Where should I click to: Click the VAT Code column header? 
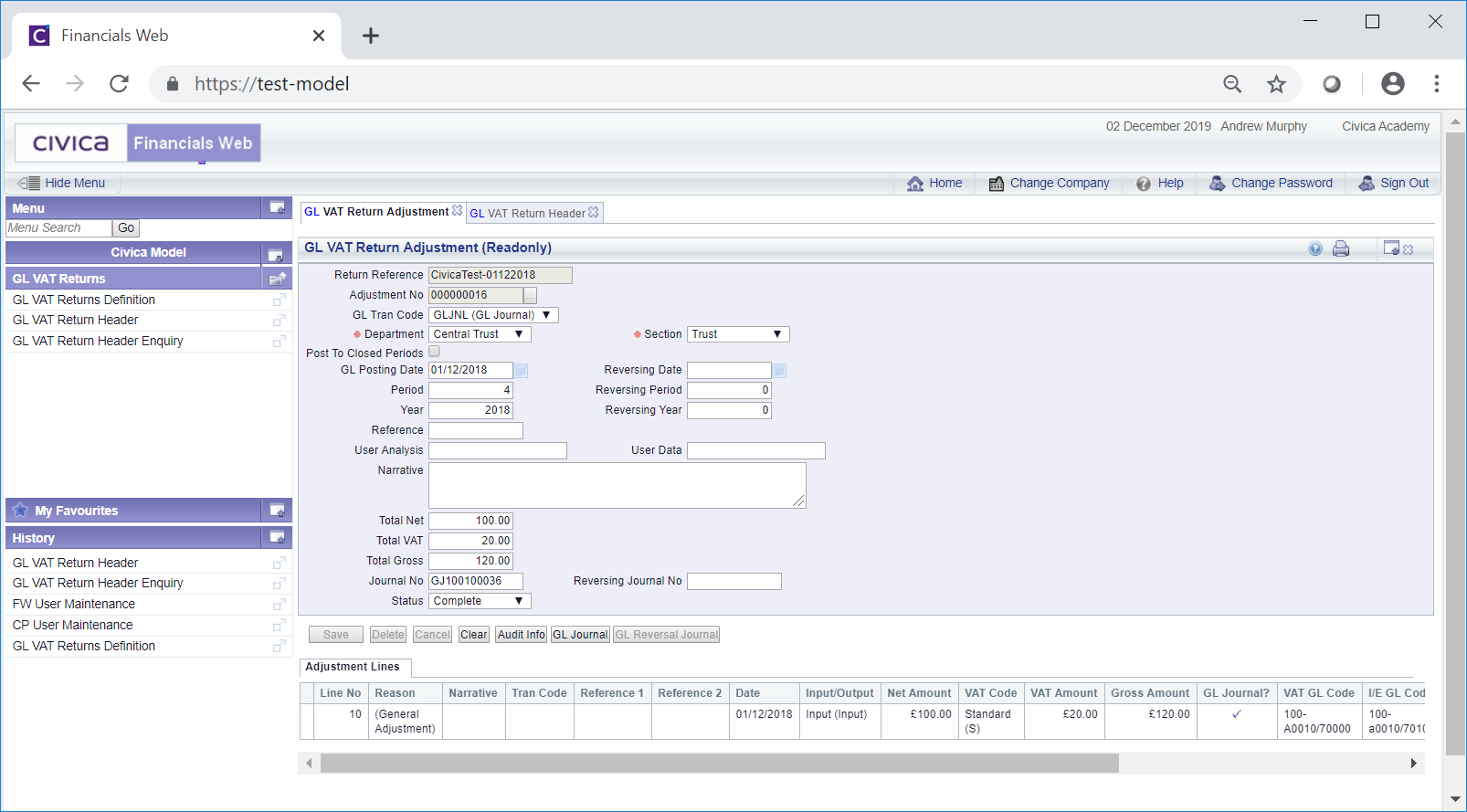click(x=991, y=693)
